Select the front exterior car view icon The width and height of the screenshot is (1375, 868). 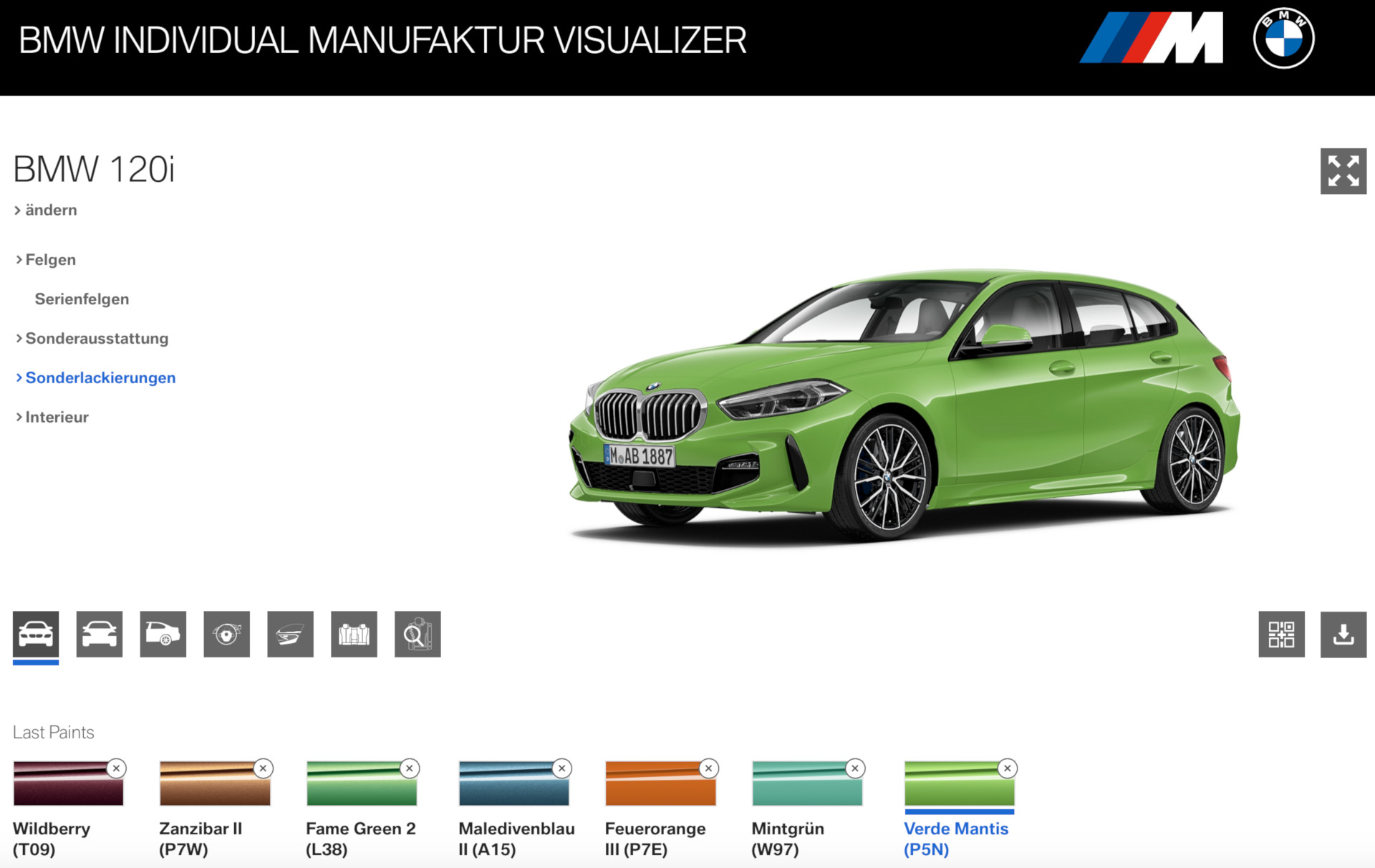coord(36,634)
